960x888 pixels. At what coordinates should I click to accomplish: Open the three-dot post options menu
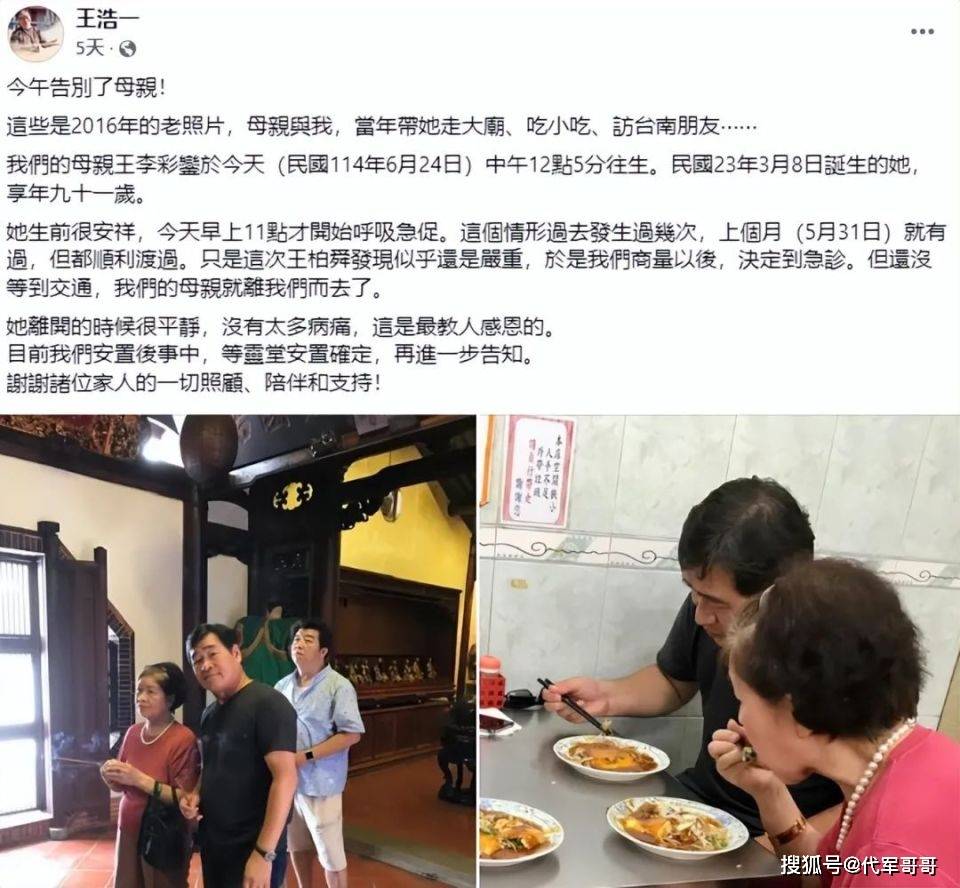(922, 32)
